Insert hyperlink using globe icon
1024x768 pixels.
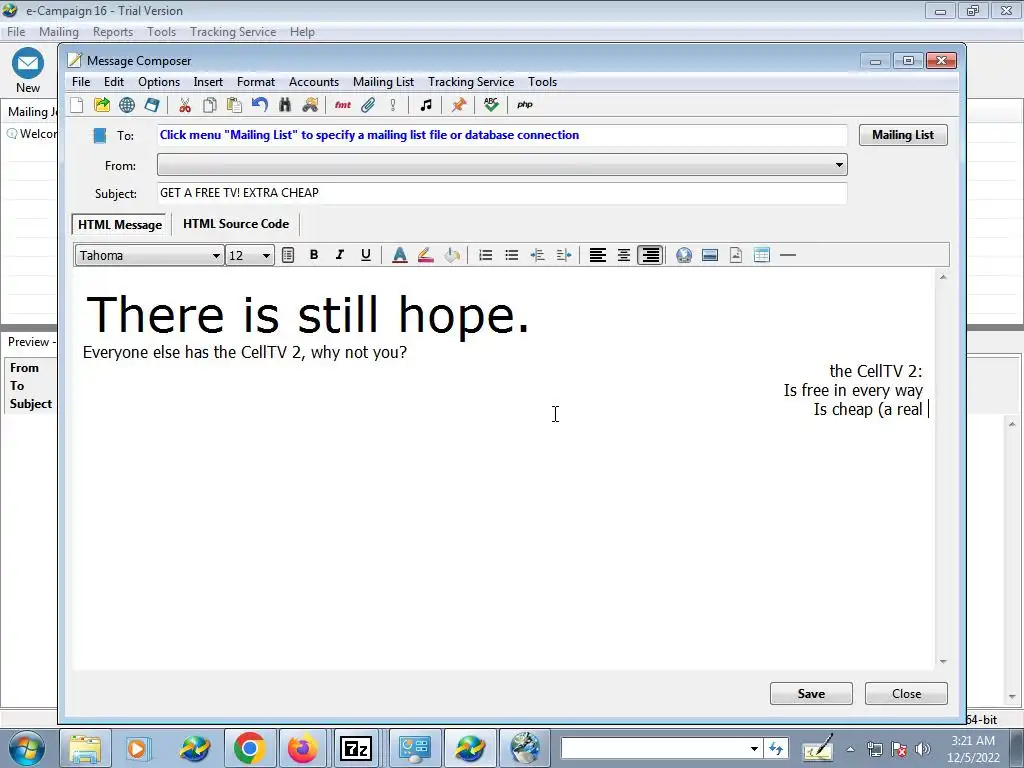(684, 255)
